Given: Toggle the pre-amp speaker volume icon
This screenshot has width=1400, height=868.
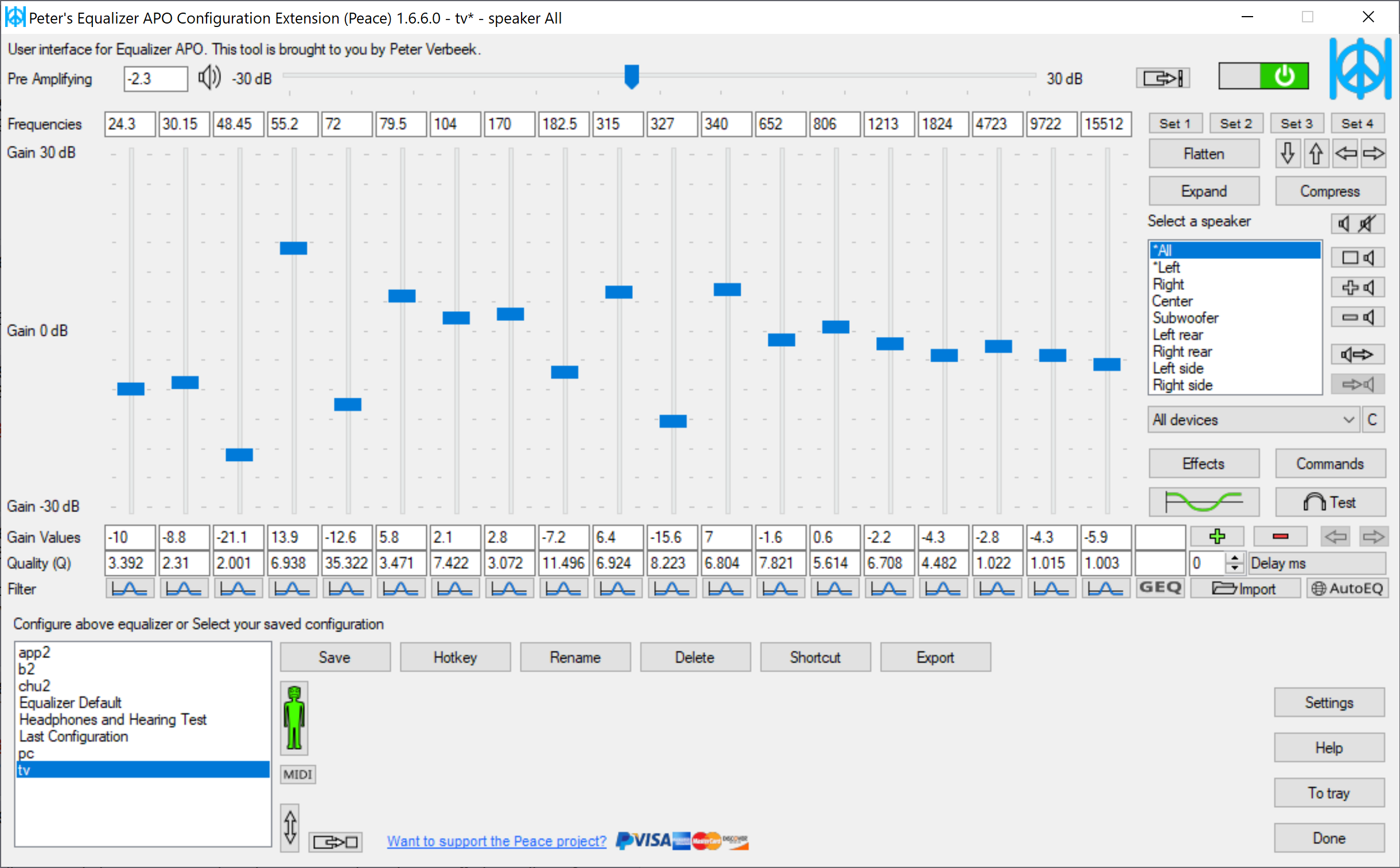Looking at the screenshot, I should pos(209,77).
